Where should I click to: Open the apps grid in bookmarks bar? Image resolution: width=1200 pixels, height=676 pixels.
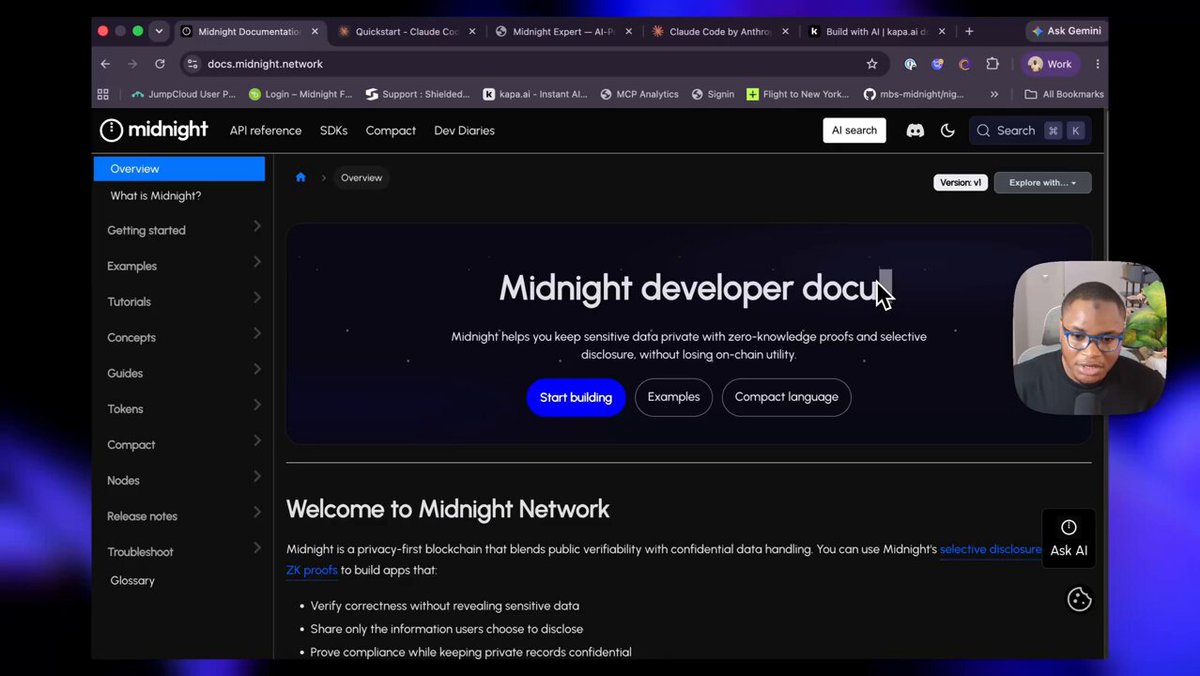click(x=103, y=94)
